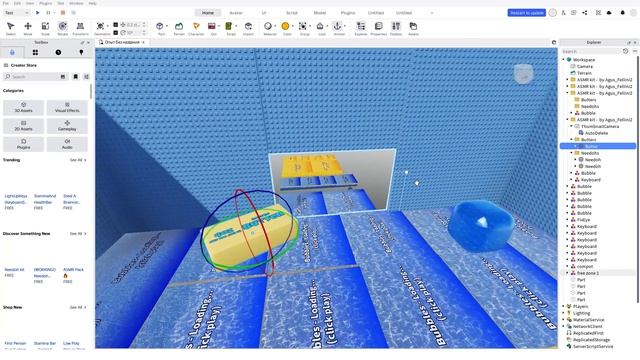This screenshot has width=640, height=360.
Task: Open the Window menu
Action: click(x=76, y=3)
